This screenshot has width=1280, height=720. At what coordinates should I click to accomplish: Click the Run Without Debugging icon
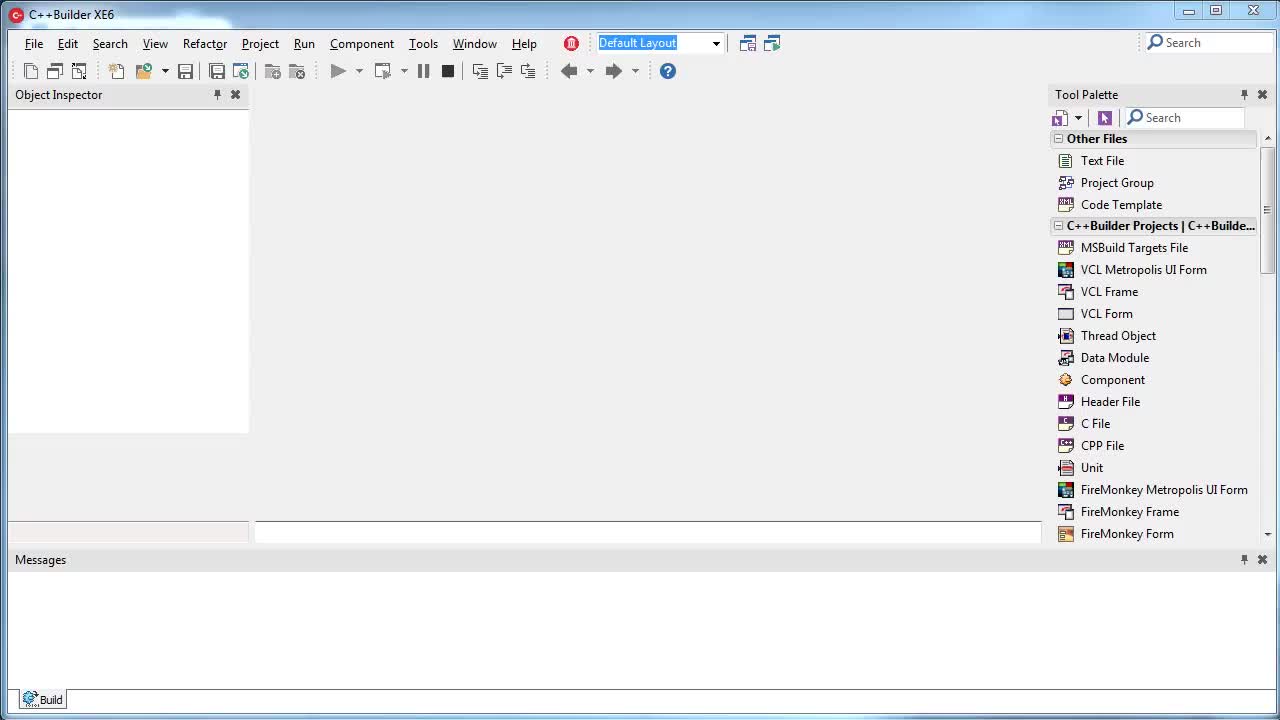pos(383,71)
